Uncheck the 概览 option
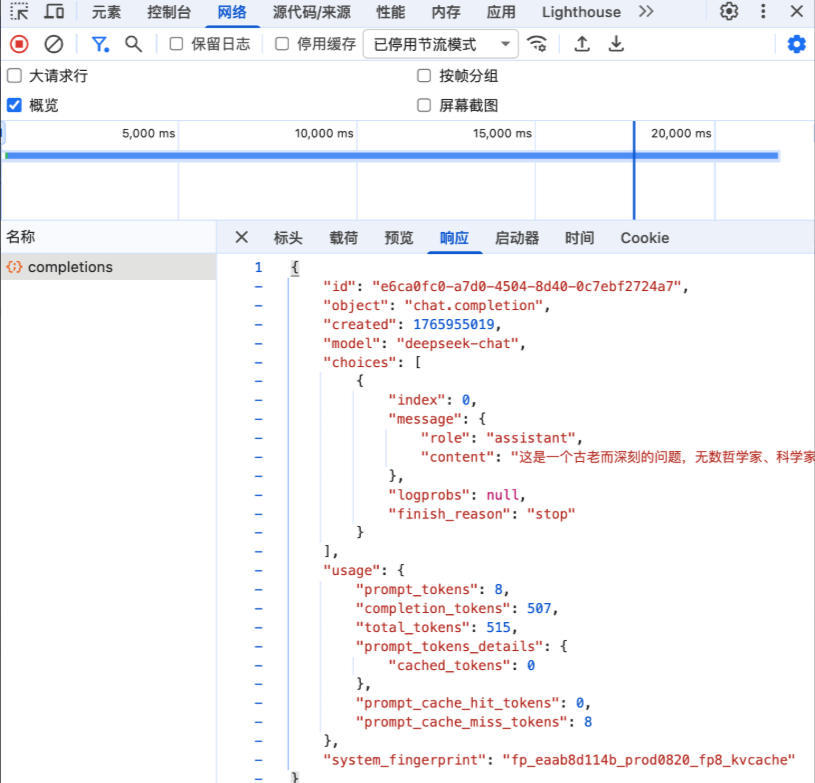 tap(13, 105)
